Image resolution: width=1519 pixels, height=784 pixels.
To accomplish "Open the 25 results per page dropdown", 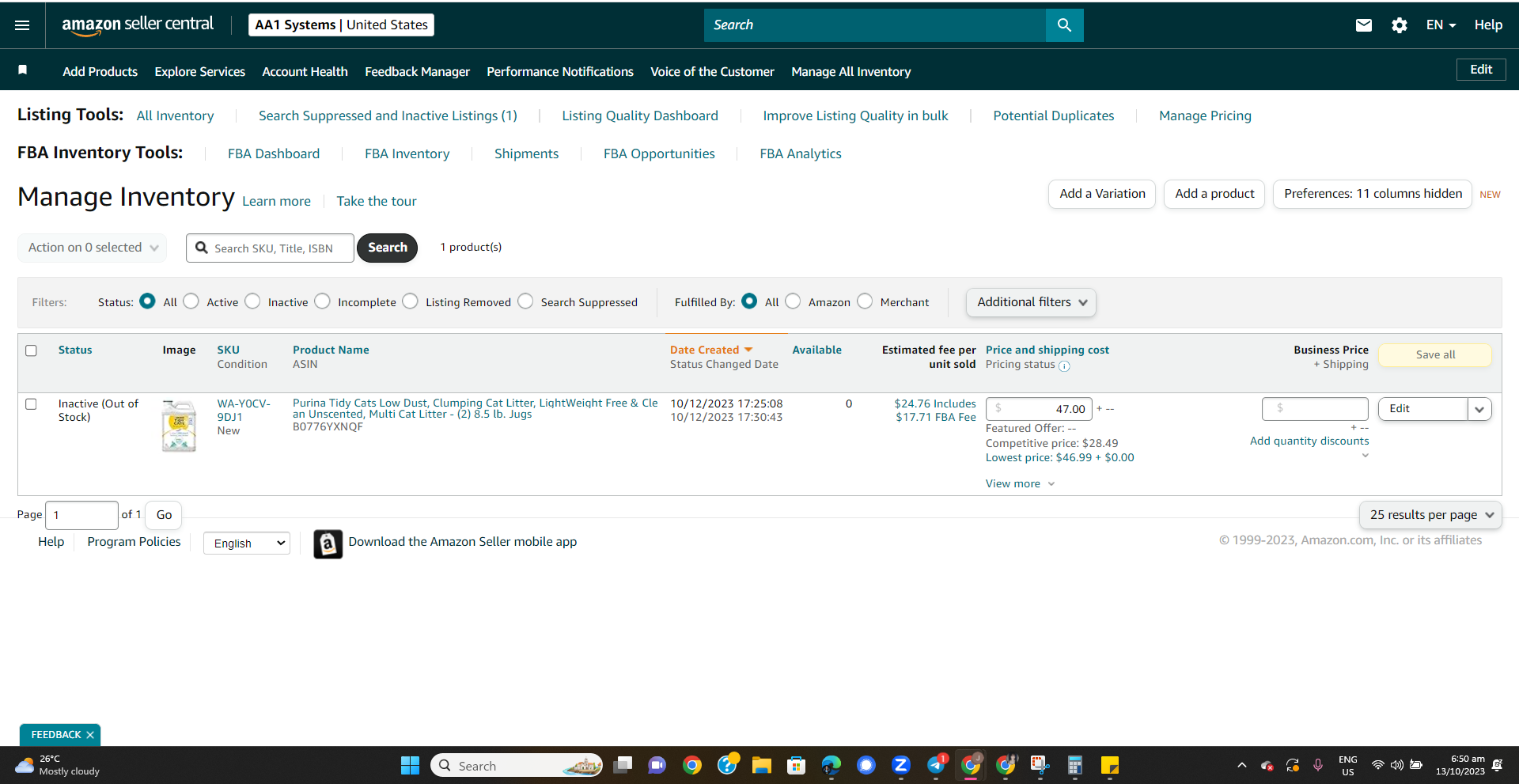I will tap(1430, 515).
